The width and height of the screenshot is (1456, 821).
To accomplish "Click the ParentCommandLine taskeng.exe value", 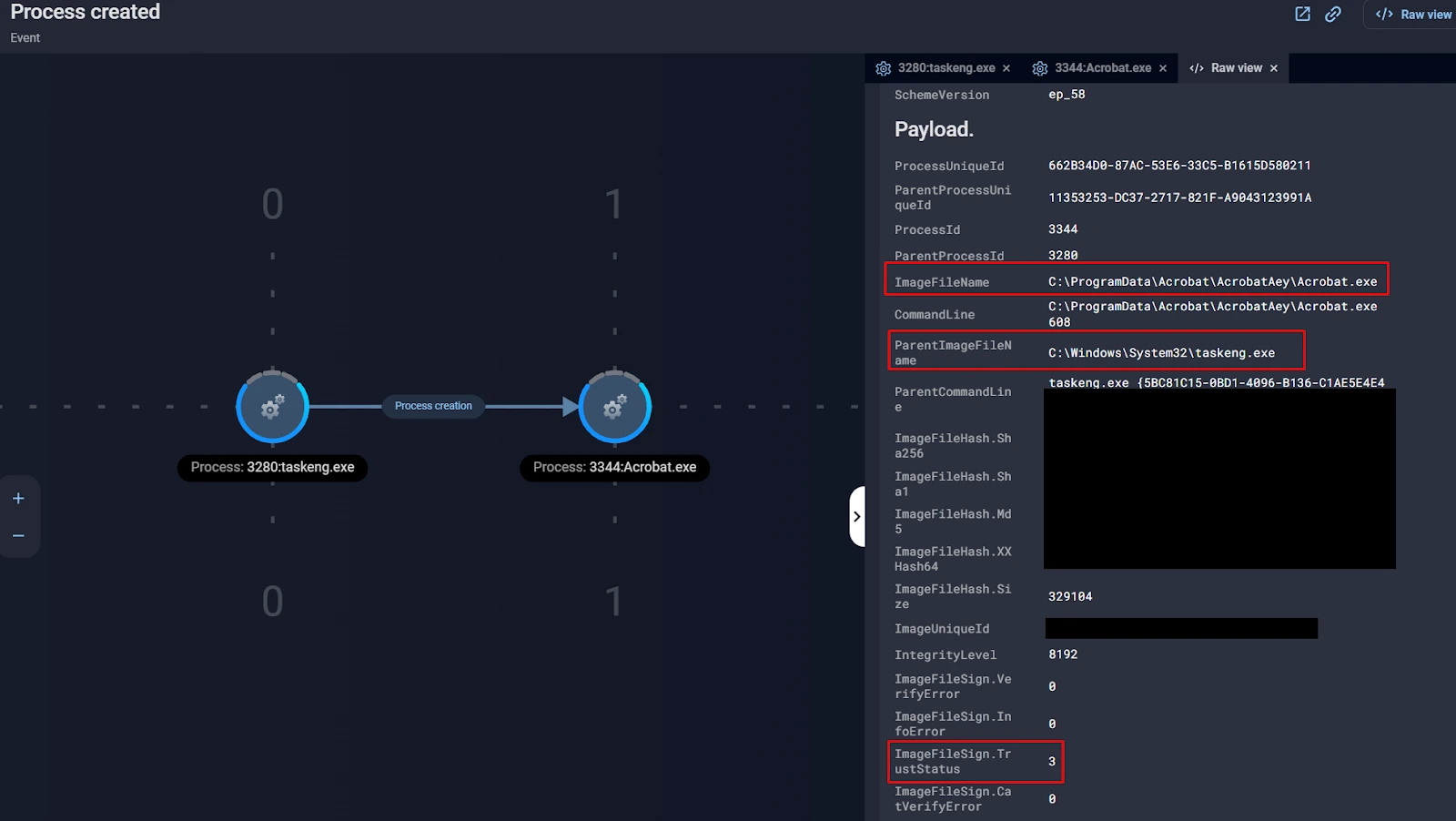I will (x=1217, y=382).
